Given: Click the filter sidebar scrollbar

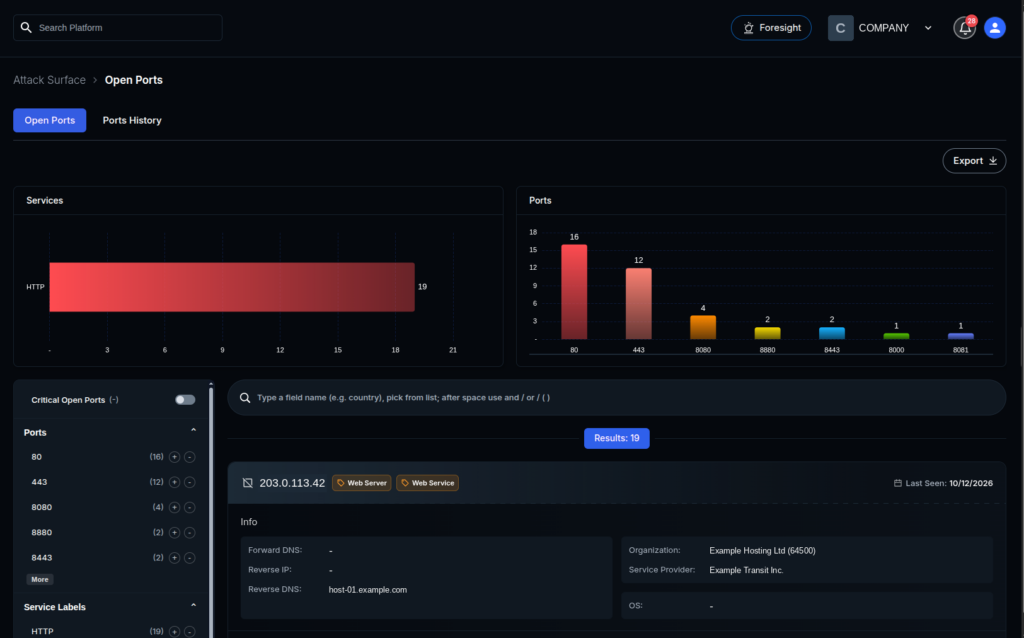Looking at the screenshot, I should (x=211, y=509).
